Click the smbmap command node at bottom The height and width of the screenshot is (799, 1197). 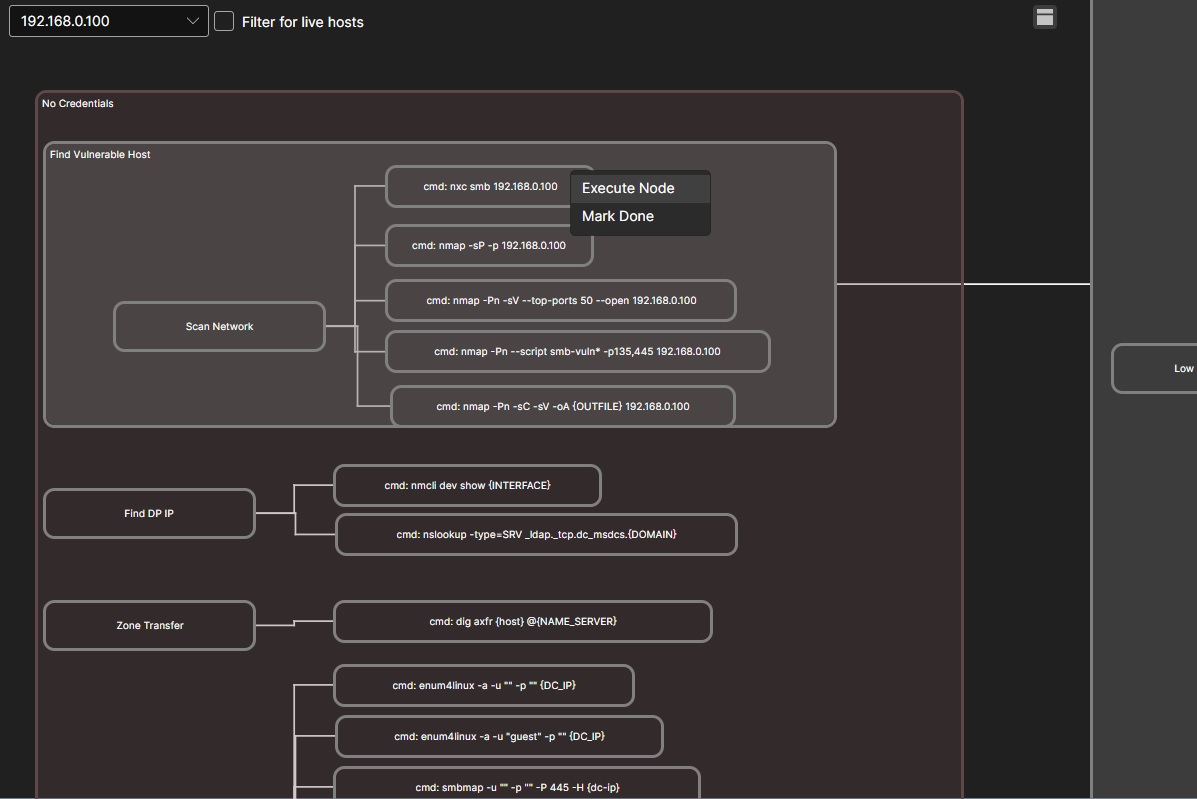[x=517, y=787]
